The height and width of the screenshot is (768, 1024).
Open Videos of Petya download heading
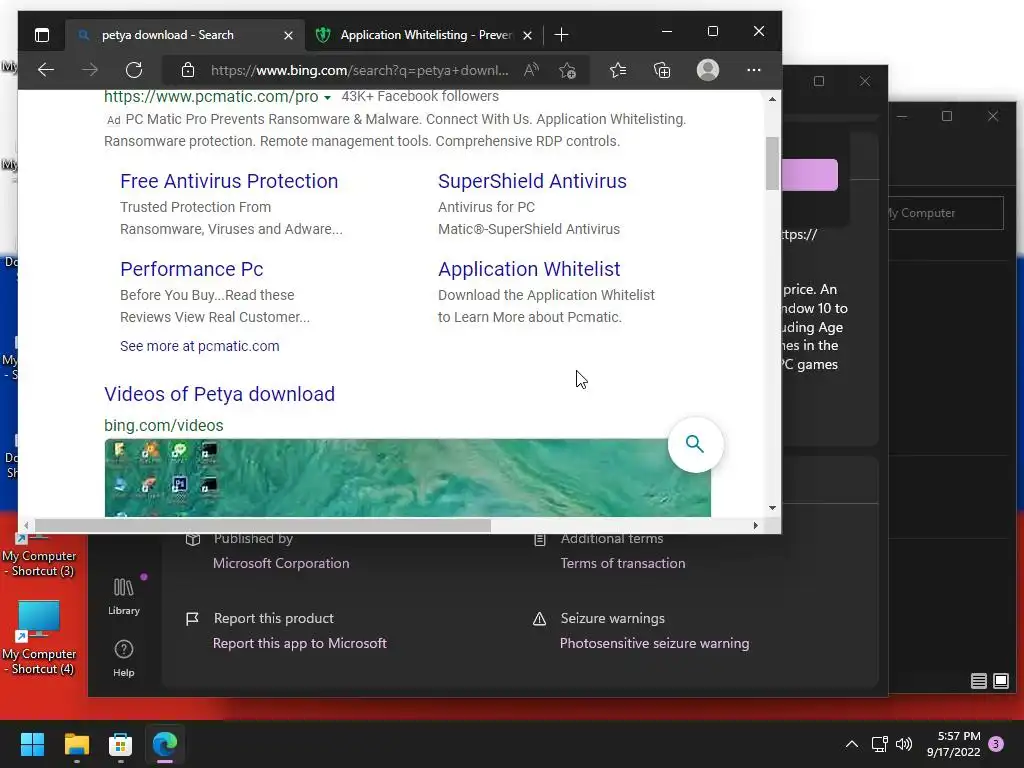tap(219, 394)
